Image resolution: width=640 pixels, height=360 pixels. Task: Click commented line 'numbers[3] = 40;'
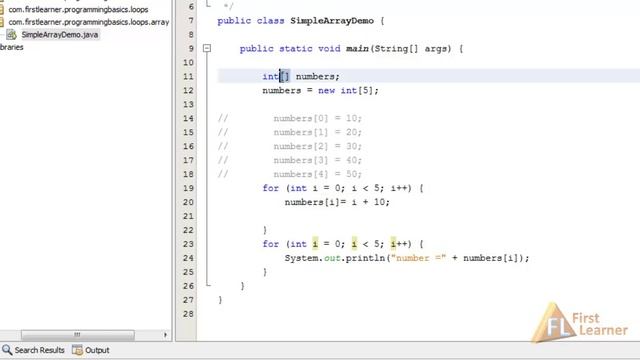[x=318, y=160]
